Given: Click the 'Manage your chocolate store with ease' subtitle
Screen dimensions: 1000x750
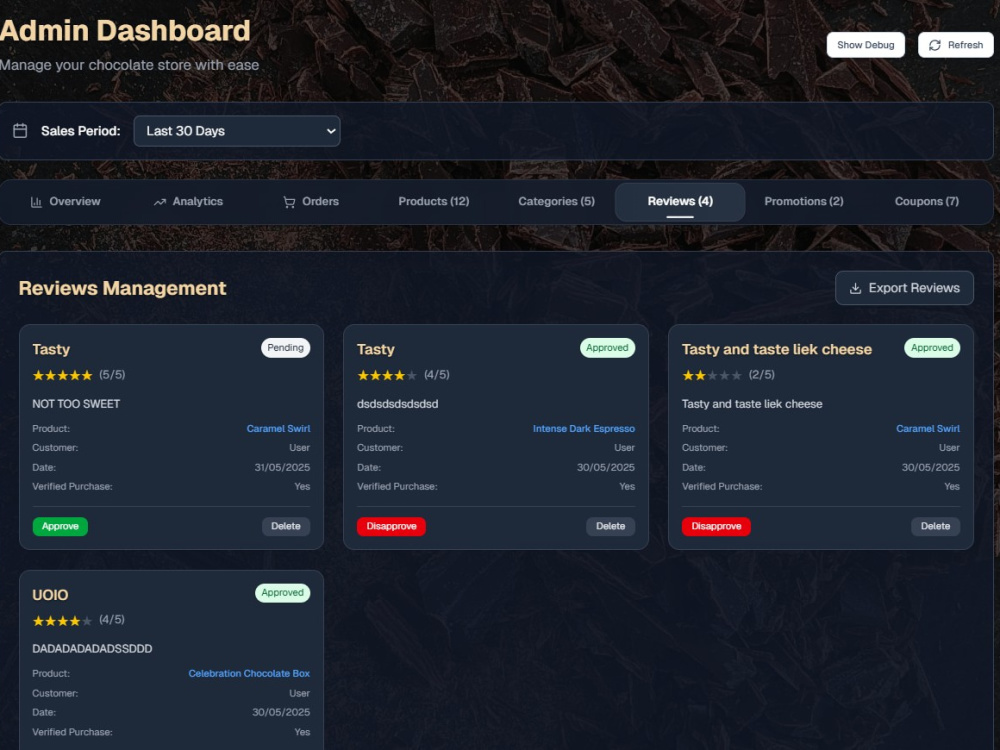Looking at the screenshot, I should click(x=129, y=65).
